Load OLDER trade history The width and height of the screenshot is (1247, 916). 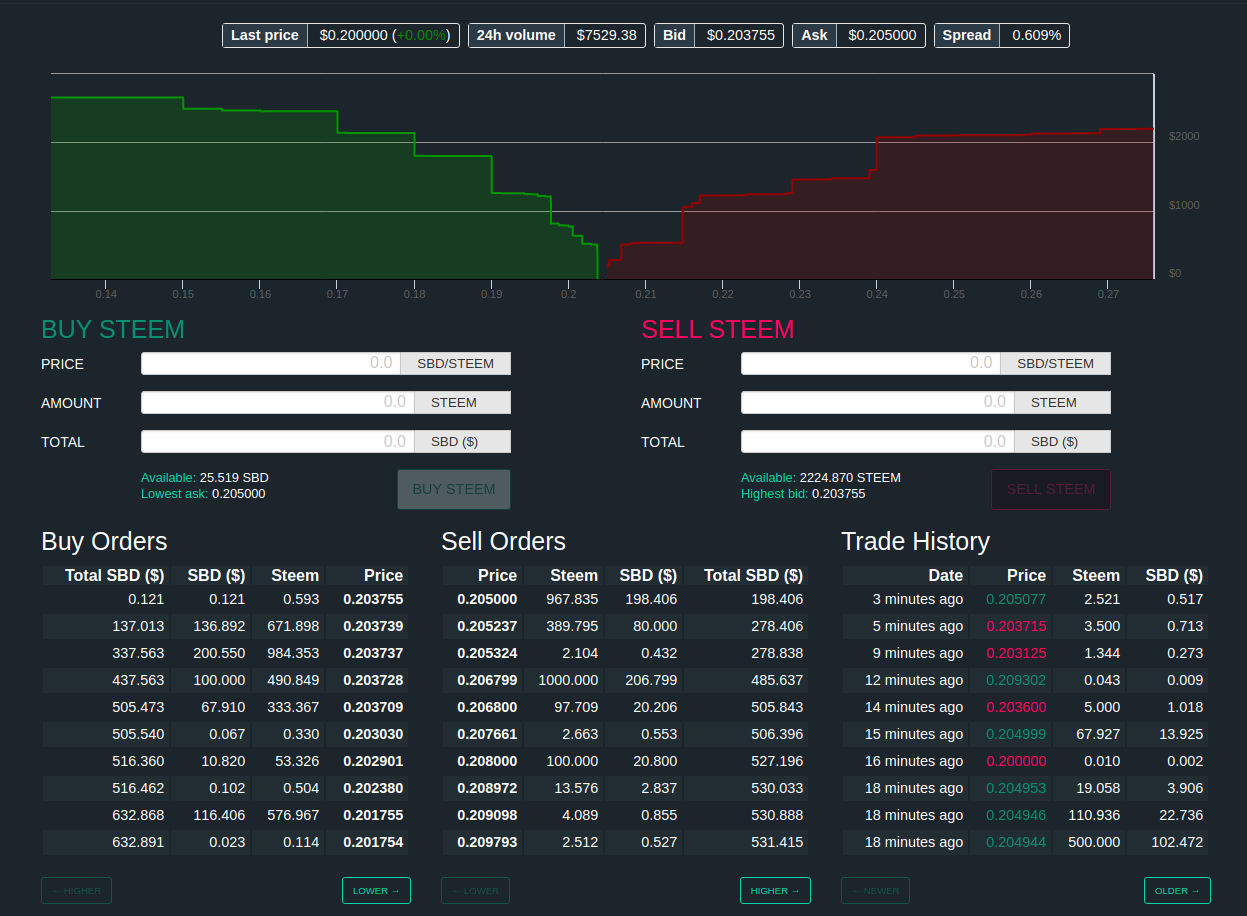point(1177,890)
